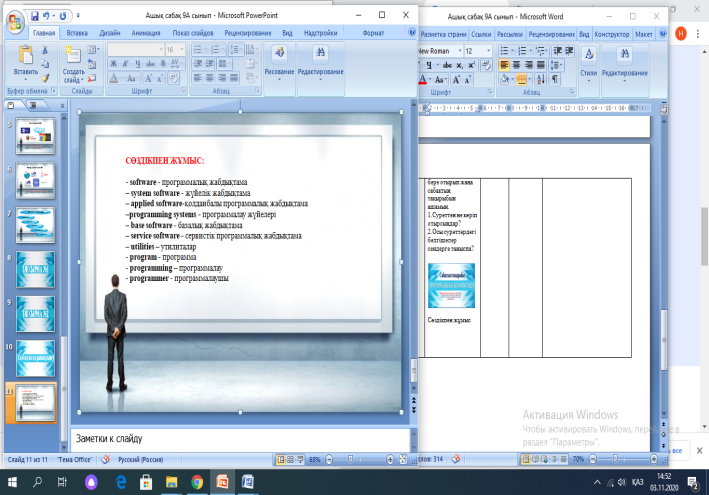Clear formatting icon in PowerPoint Шрифт group
Image resolution: width=709 pixels, height=495 pixels.
click(174, 78)
